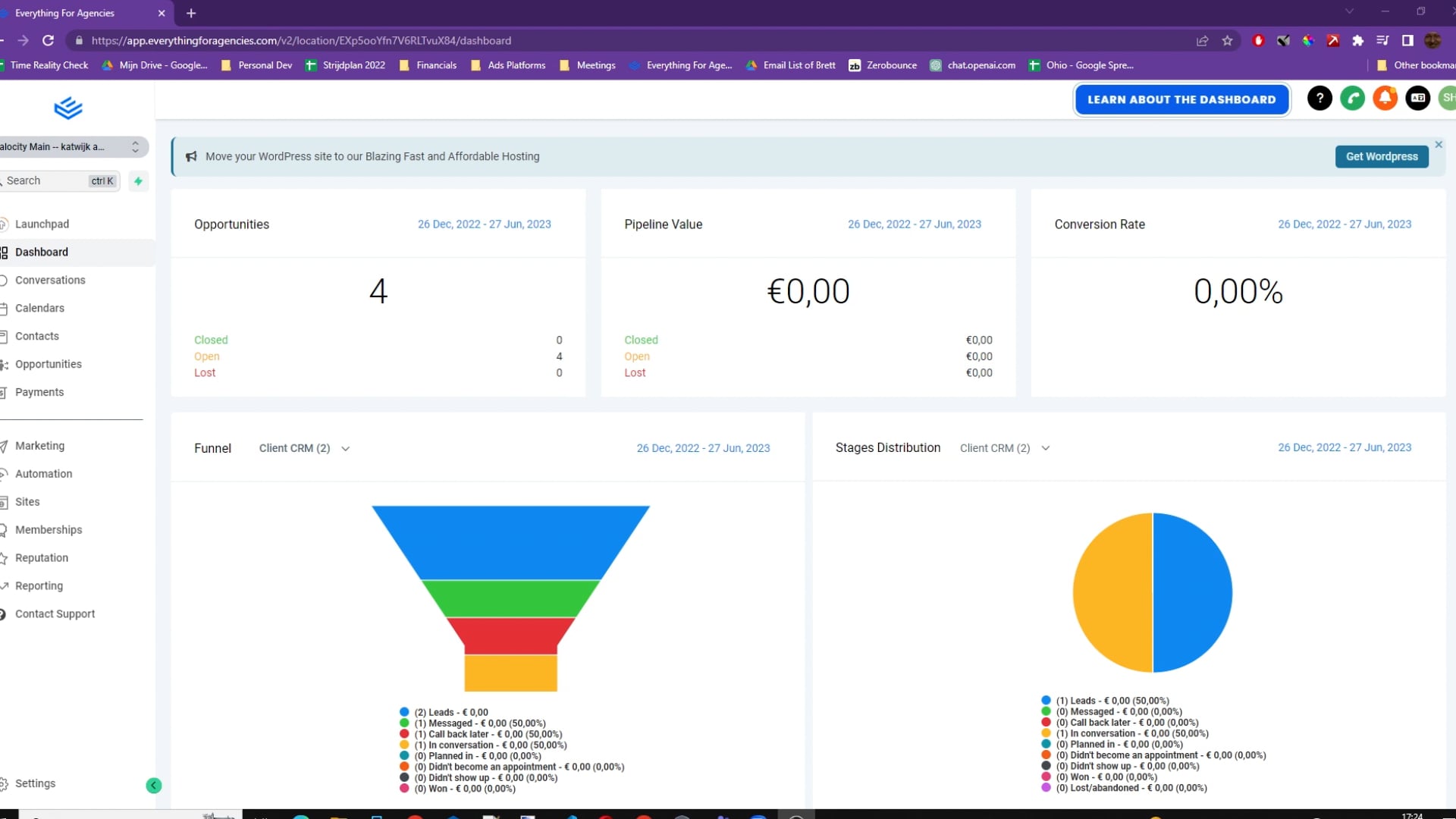Image resolution: width=1456 pixels, height=819 pixels.
Task: Open the orange notifications bell
Action: point(1385,98)
